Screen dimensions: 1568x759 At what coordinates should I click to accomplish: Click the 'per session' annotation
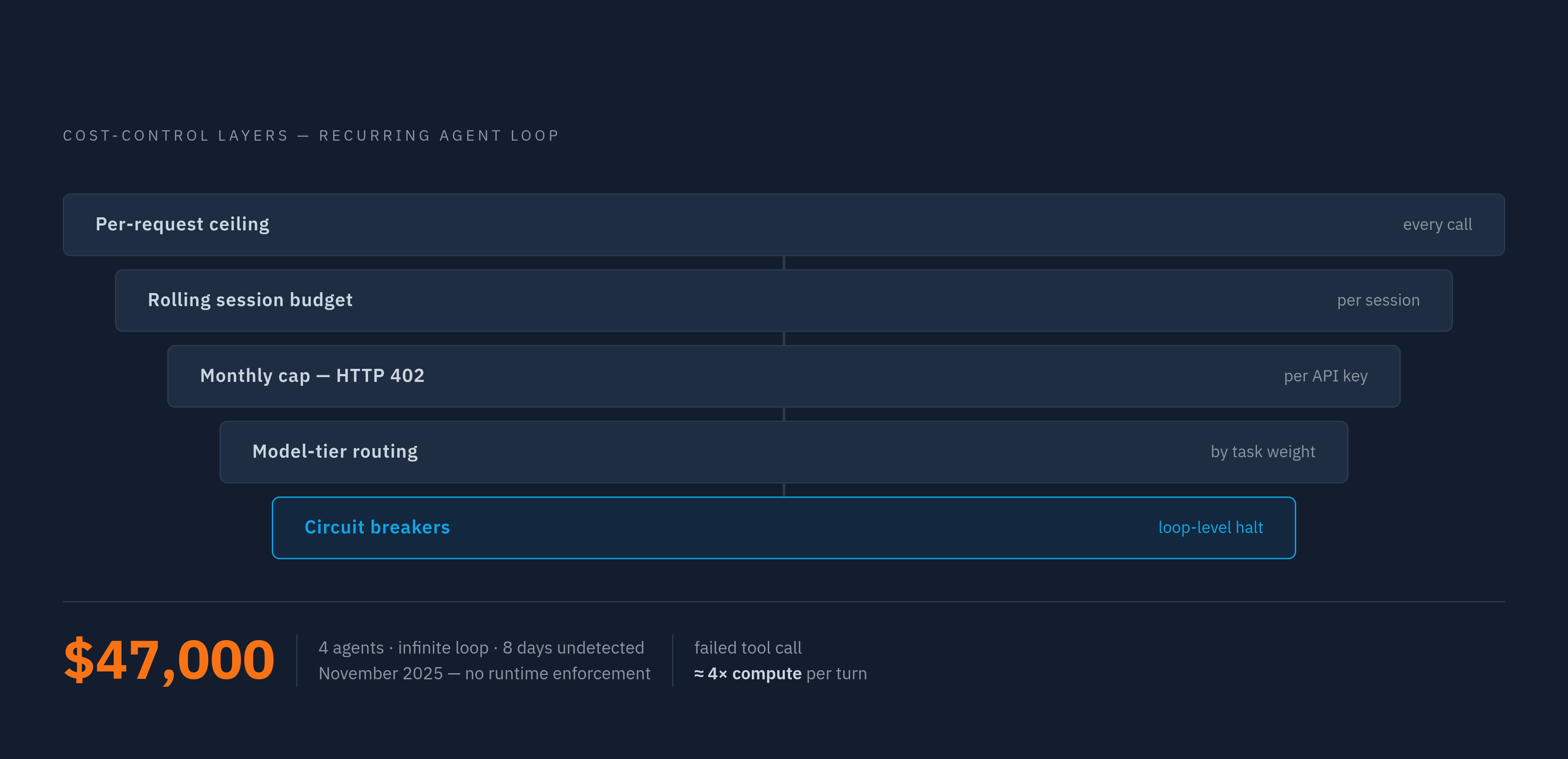[x=1378, y=300]
